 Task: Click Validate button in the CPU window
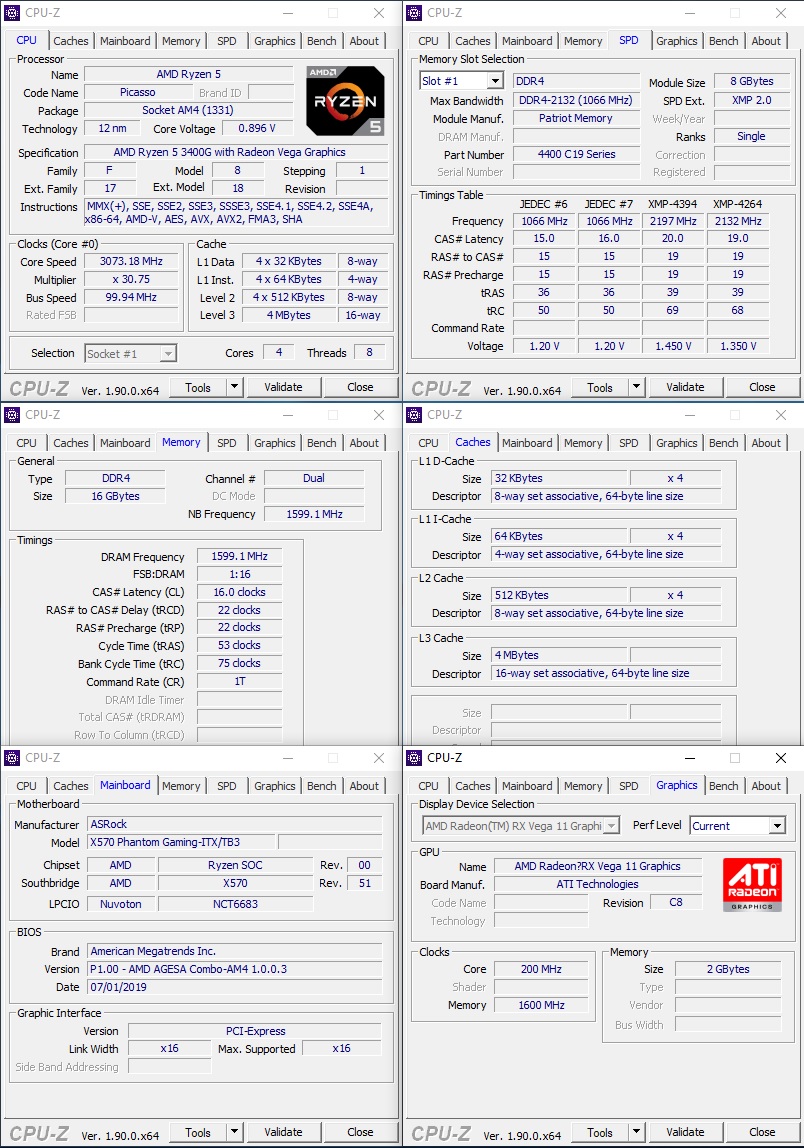tap(283, 387)
